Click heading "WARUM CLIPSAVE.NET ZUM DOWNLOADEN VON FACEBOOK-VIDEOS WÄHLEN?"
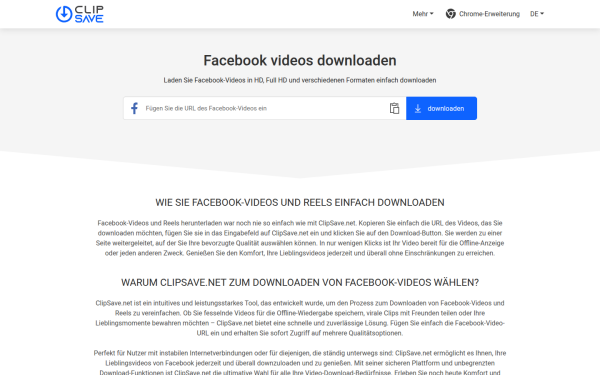This screenshot has width=600, height=375. [x=300, y=282]
